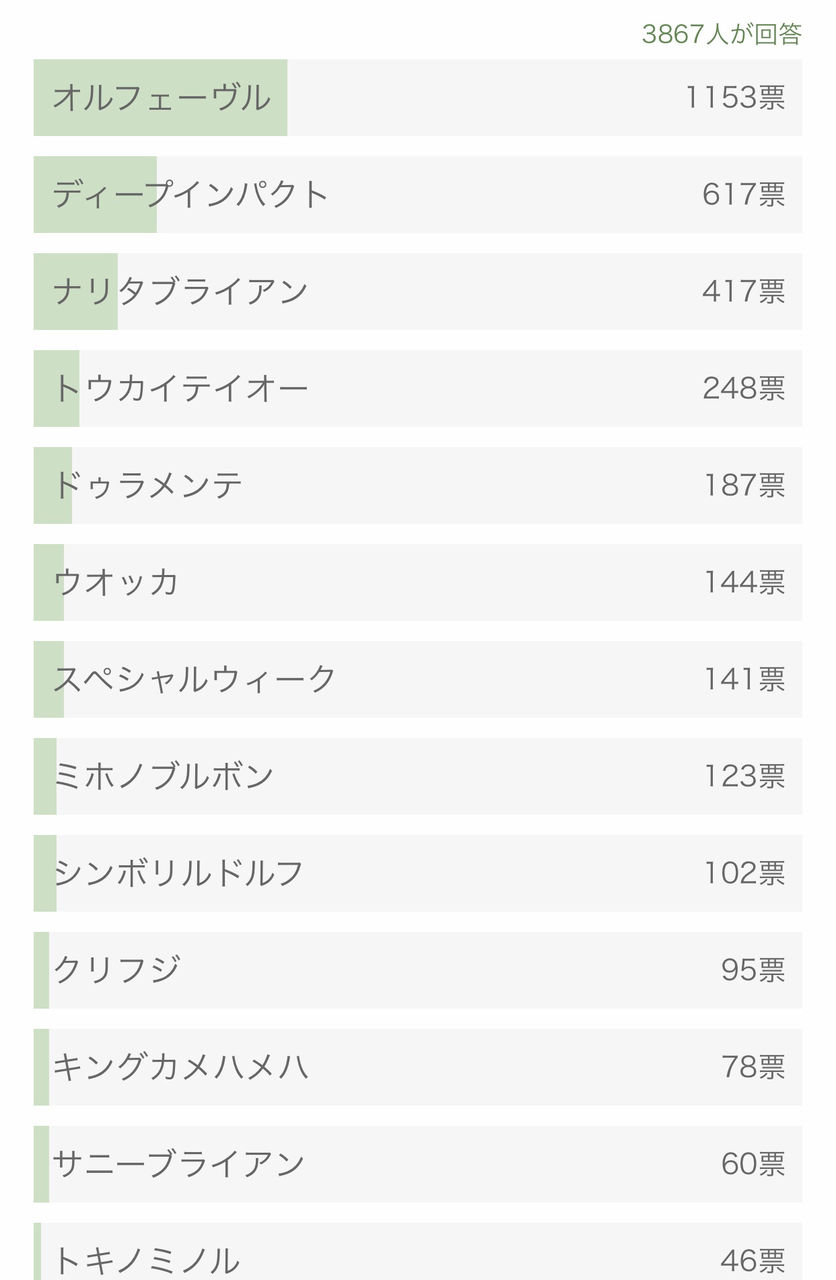Select the ドゥラメンテ poll entry
836x1280 pixels.
coord(418,485)
